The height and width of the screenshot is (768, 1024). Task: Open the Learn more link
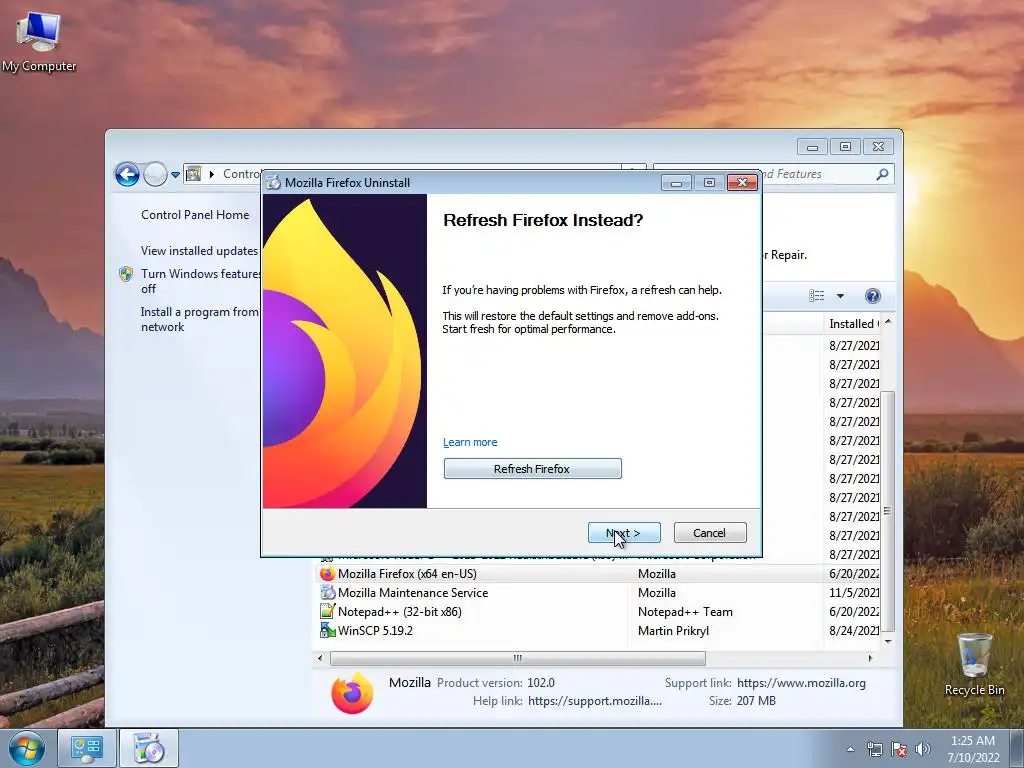tap(470, 442)
